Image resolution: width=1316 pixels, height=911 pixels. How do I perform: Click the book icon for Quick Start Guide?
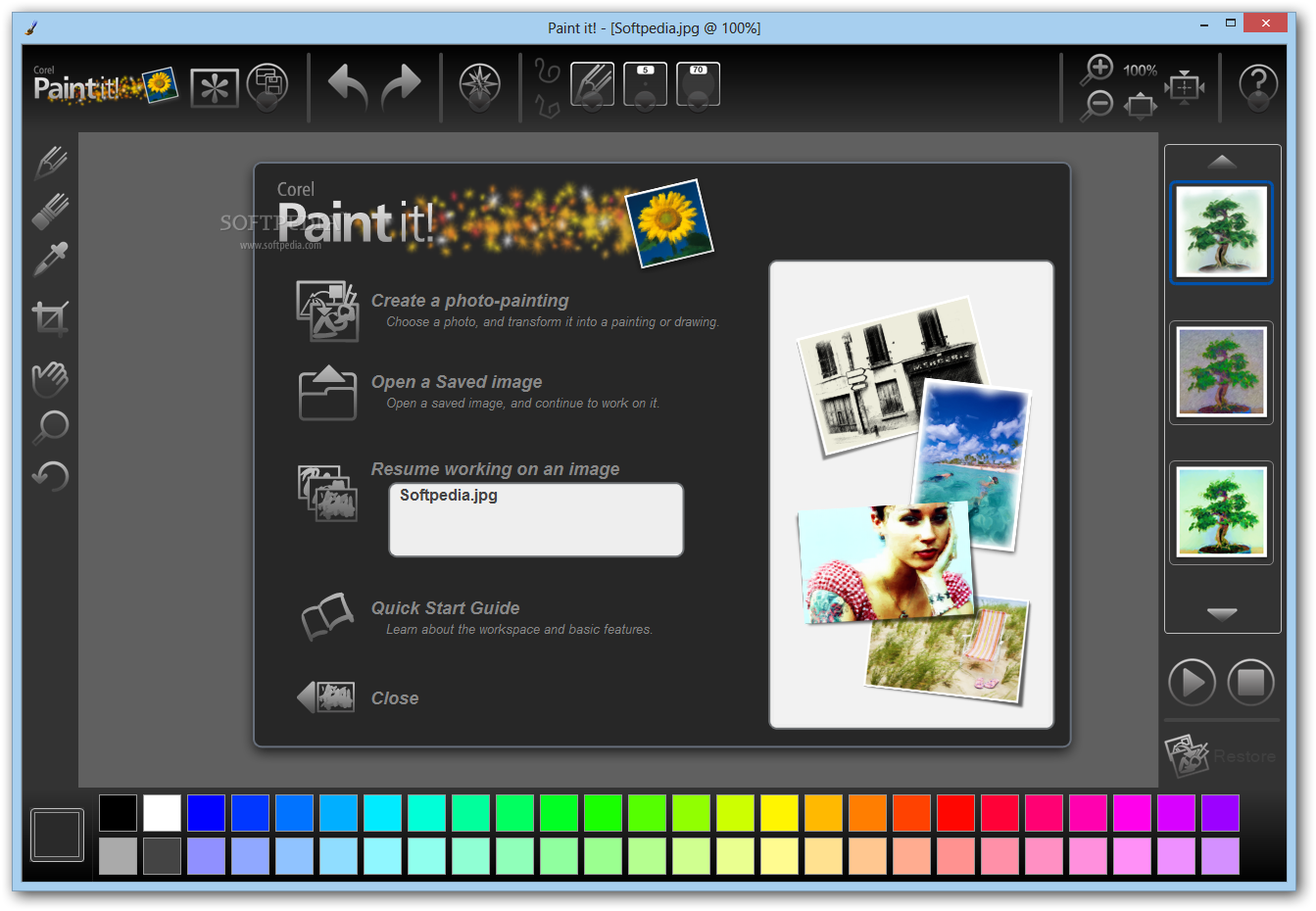[x=327, y=617]
